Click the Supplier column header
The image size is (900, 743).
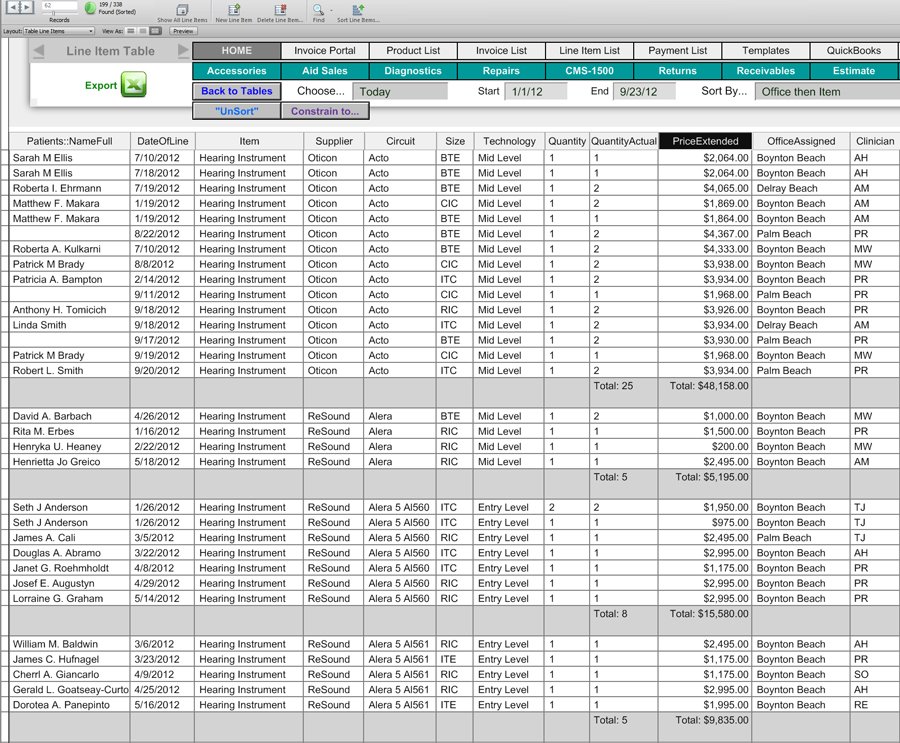334,141
